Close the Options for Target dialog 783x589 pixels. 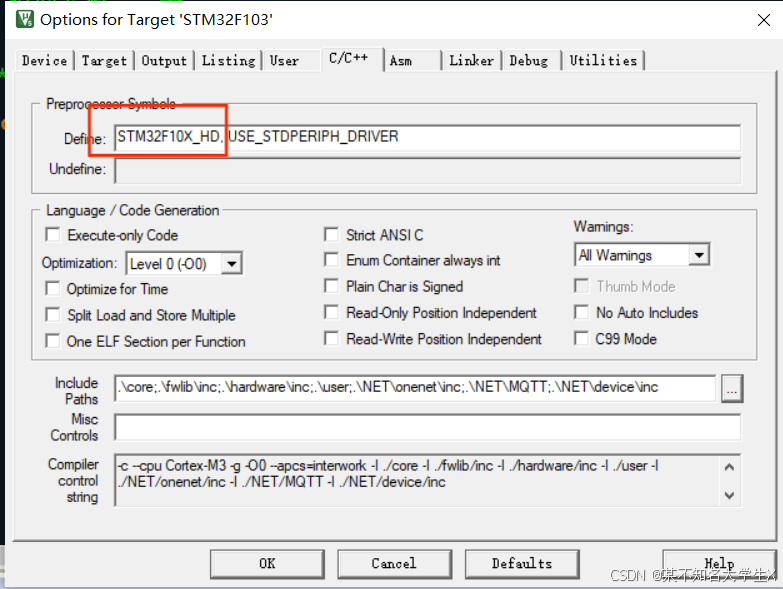(x=764, y=20)
